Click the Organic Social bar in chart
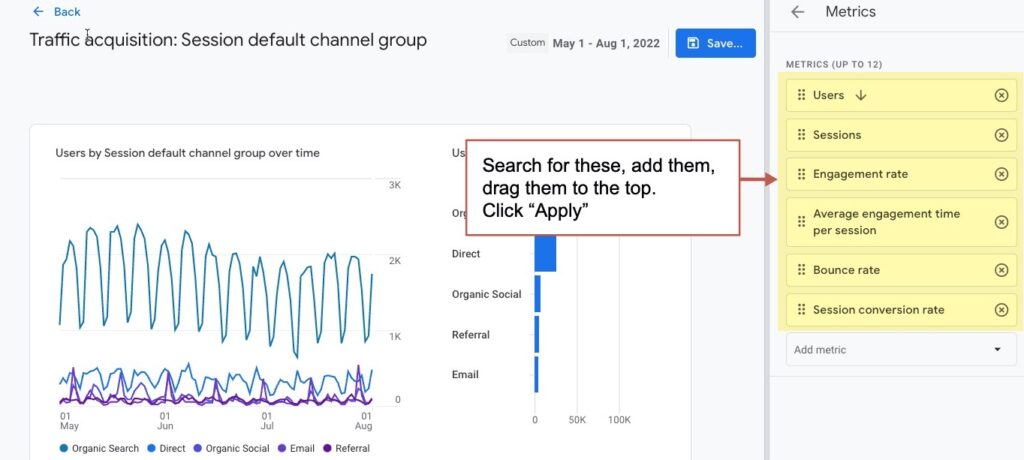Image resolution: width=1024 pixels, height=460 pixels. pos(537,294)
